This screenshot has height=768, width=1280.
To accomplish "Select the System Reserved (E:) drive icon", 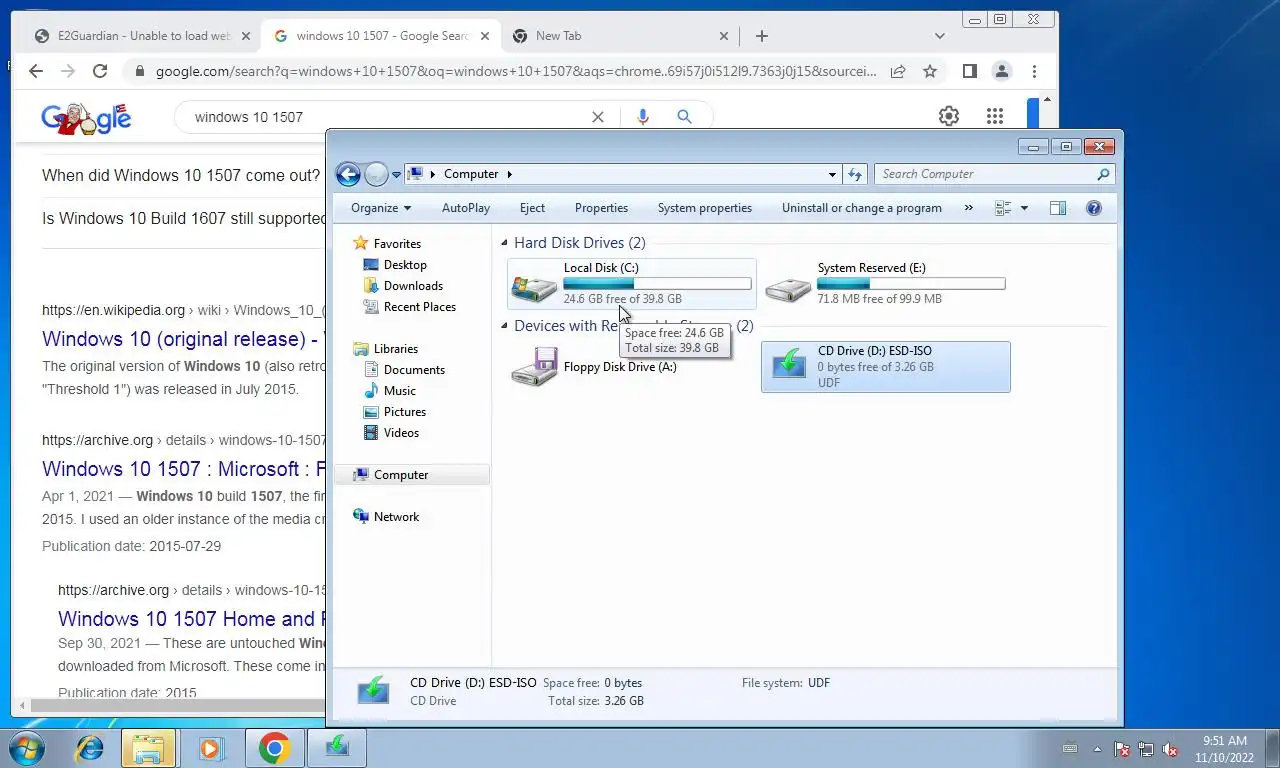I will [x=788, y=288].
